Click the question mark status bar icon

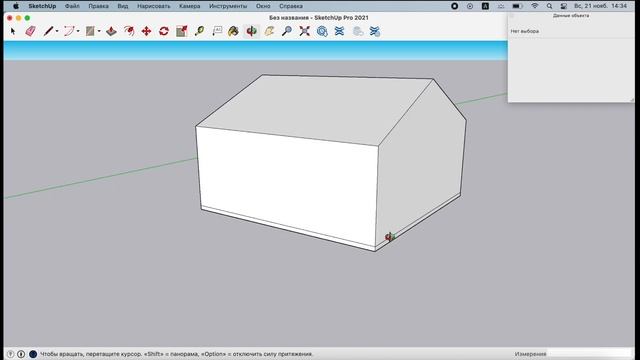click(x=11, y=354)
